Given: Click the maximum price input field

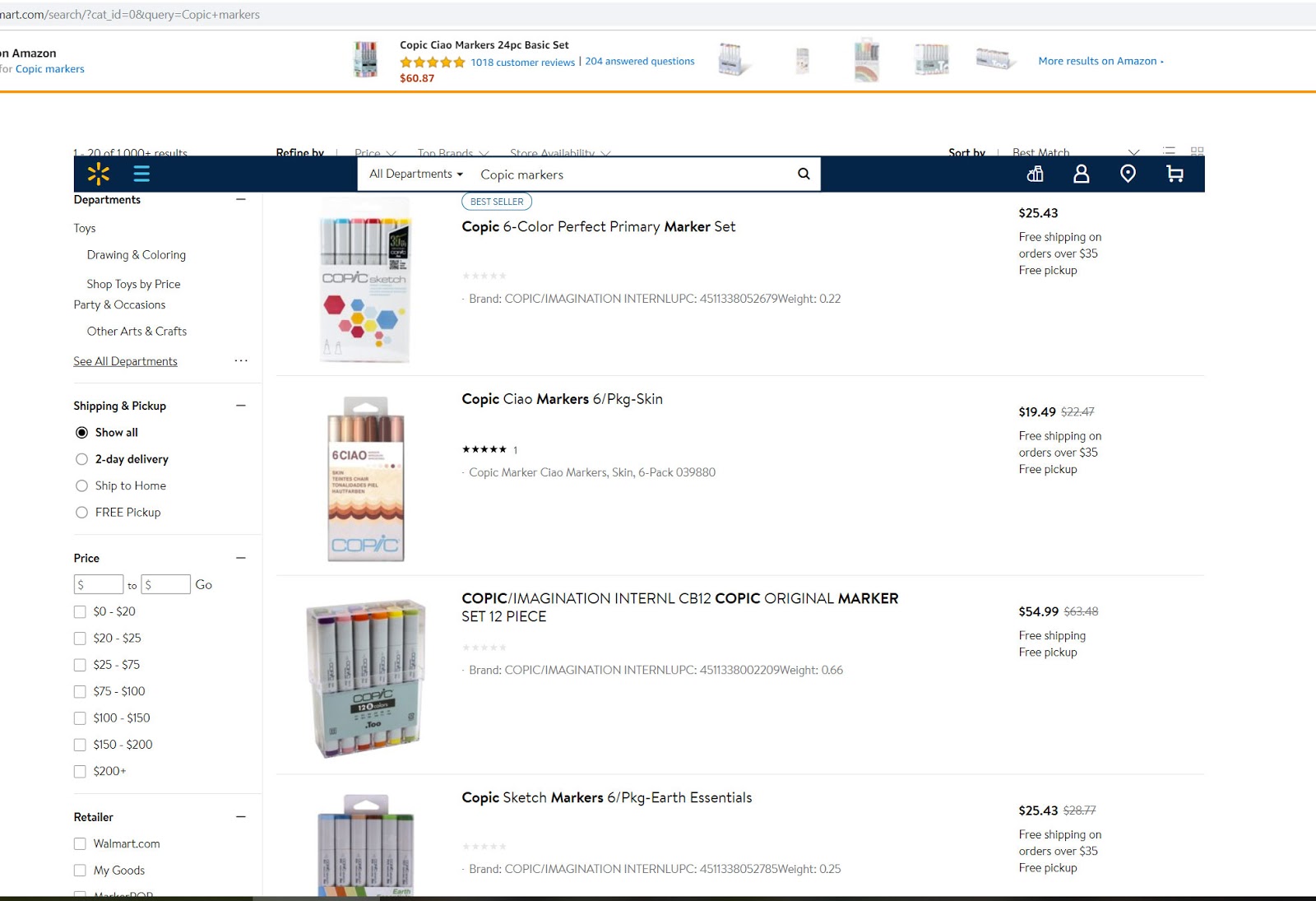Looking at the screenshot, I should (x=165, y=584).
